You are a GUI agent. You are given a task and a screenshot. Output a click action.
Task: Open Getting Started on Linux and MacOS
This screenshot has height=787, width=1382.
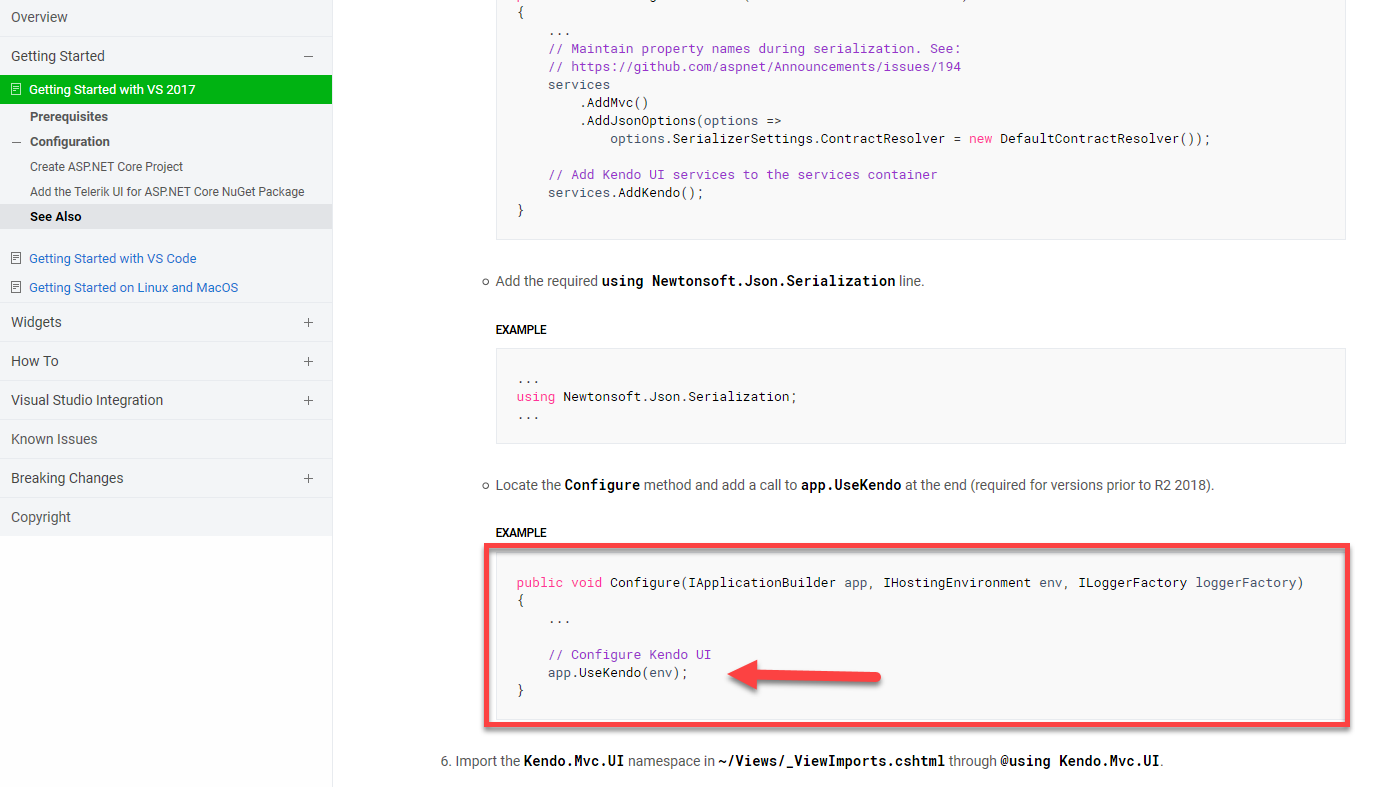[x=134, y=287]
